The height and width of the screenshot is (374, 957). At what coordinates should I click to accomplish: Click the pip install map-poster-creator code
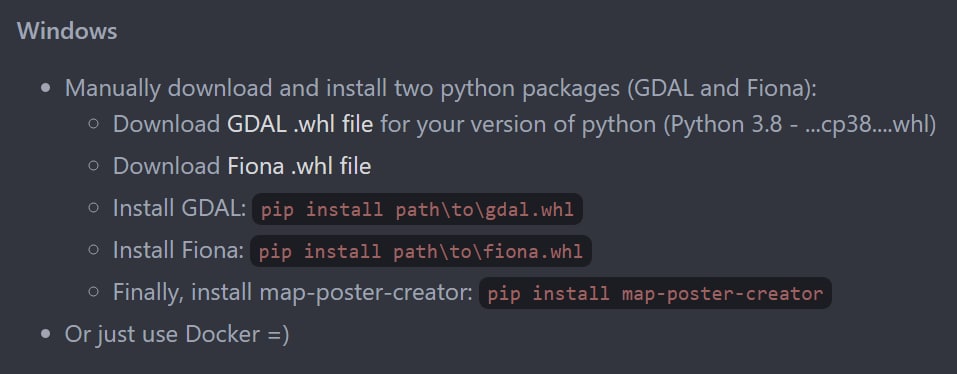(x=655, y=293)
